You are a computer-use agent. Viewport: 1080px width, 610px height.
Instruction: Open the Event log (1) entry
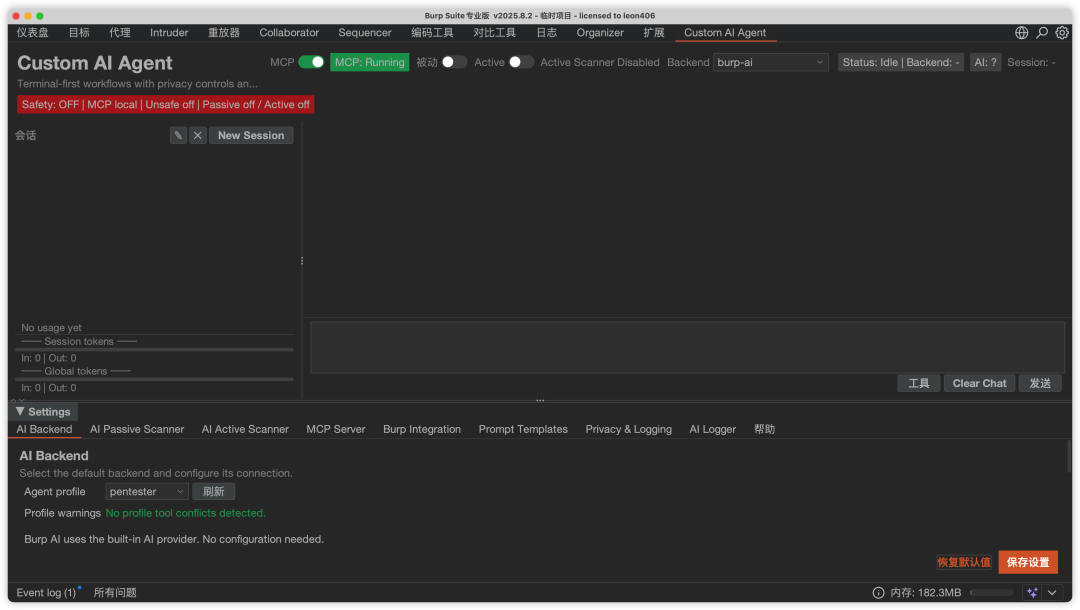click(46, 593)
